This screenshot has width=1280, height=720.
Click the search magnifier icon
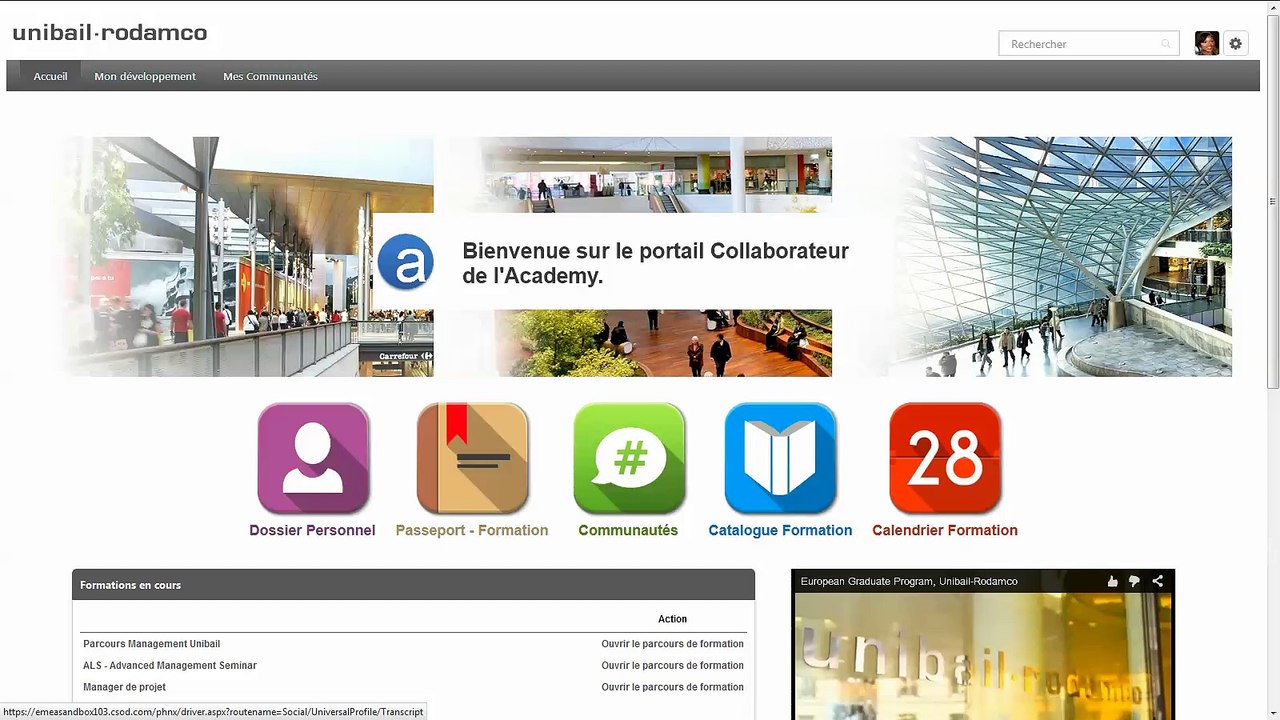1166,44
